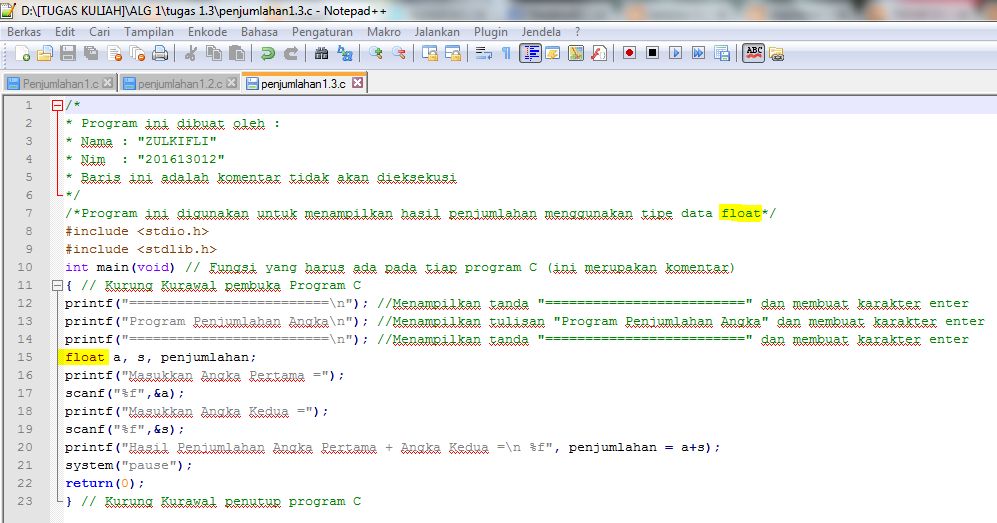Collapse the main function fold at line 11
The width and height of the screenshot is (997, 523).
[x=57, y=285]
